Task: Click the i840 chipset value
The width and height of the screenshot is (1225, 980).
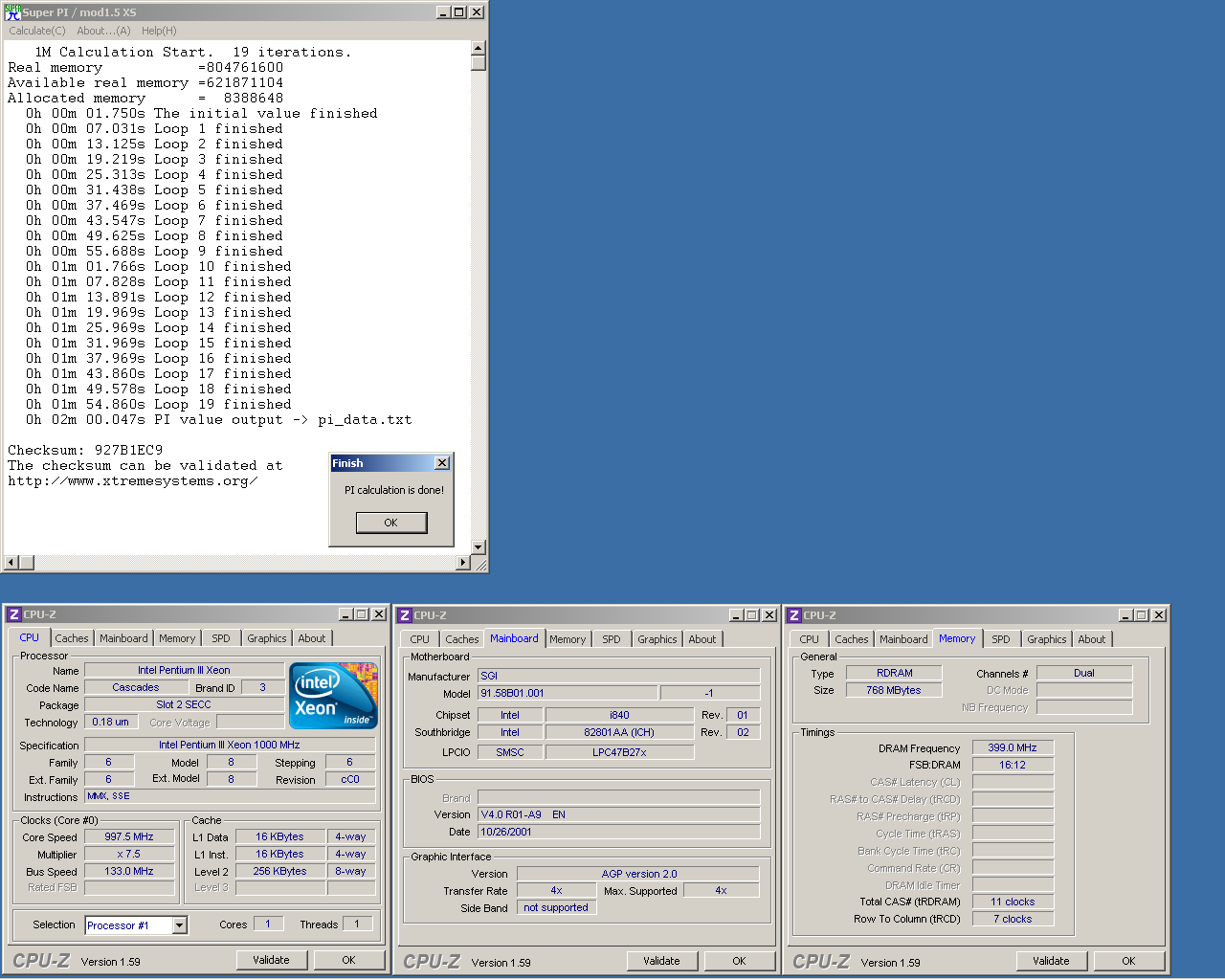Action: point(619,715)
